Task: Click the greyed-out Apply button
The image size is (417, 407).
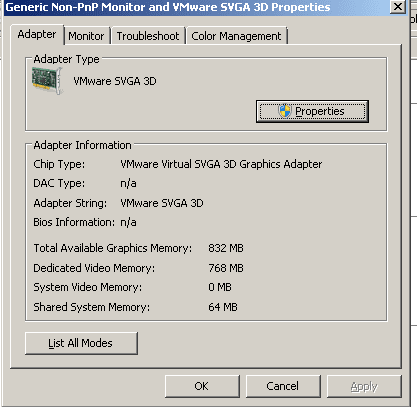Action: point(364,386)
